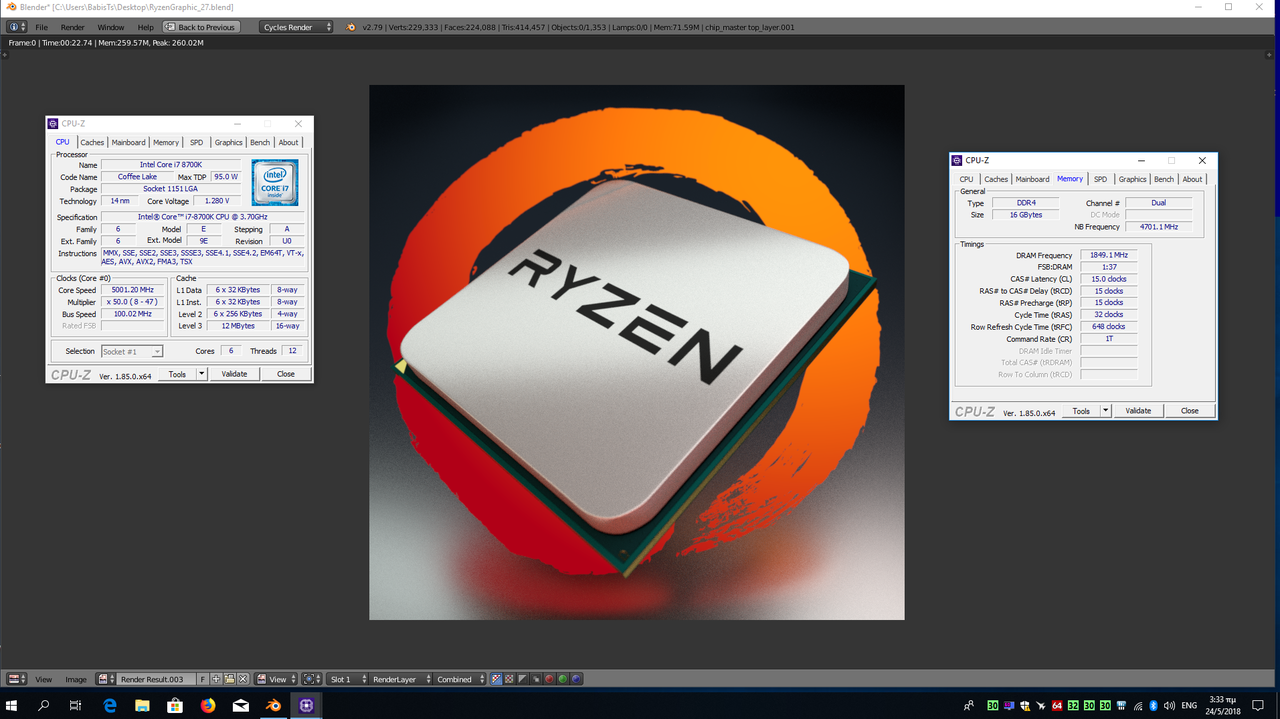The image size is (1280, 719).
Task: Open Windows Start menu
Action: click(12, 705)
